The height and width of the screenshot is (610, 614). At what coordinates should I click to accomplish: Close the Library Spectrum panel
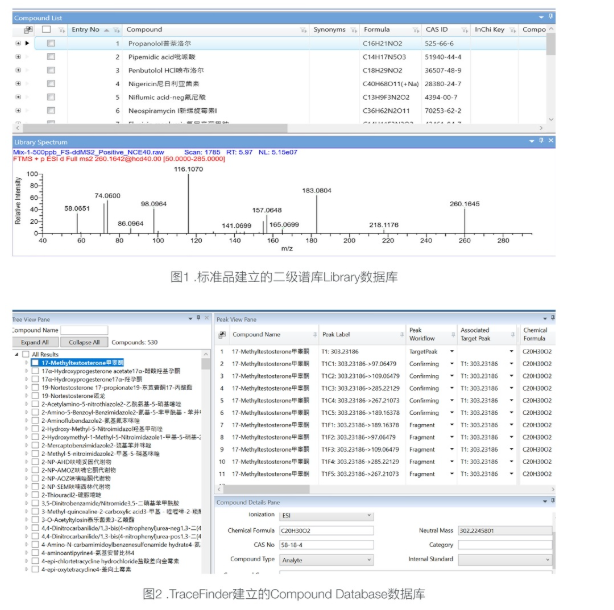(551, 141)
